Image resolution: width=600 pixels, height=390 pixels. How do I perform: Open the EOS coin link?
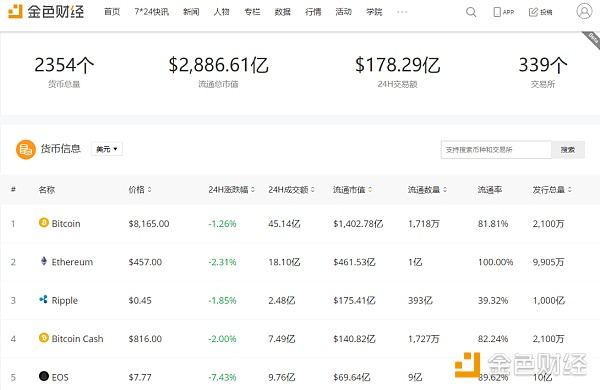pyautogui.click(x=60, y=377)
